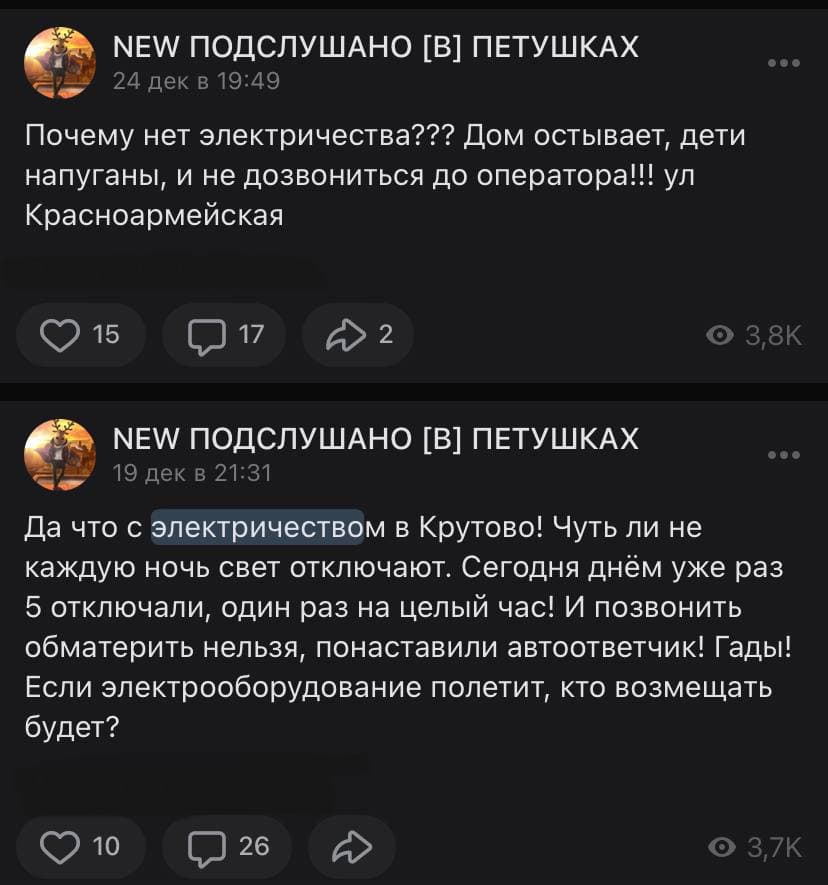The width and height of the screenshot is (828, 885).
Task: Open the post text about ул Красноармейская
Action: point(385,175)
